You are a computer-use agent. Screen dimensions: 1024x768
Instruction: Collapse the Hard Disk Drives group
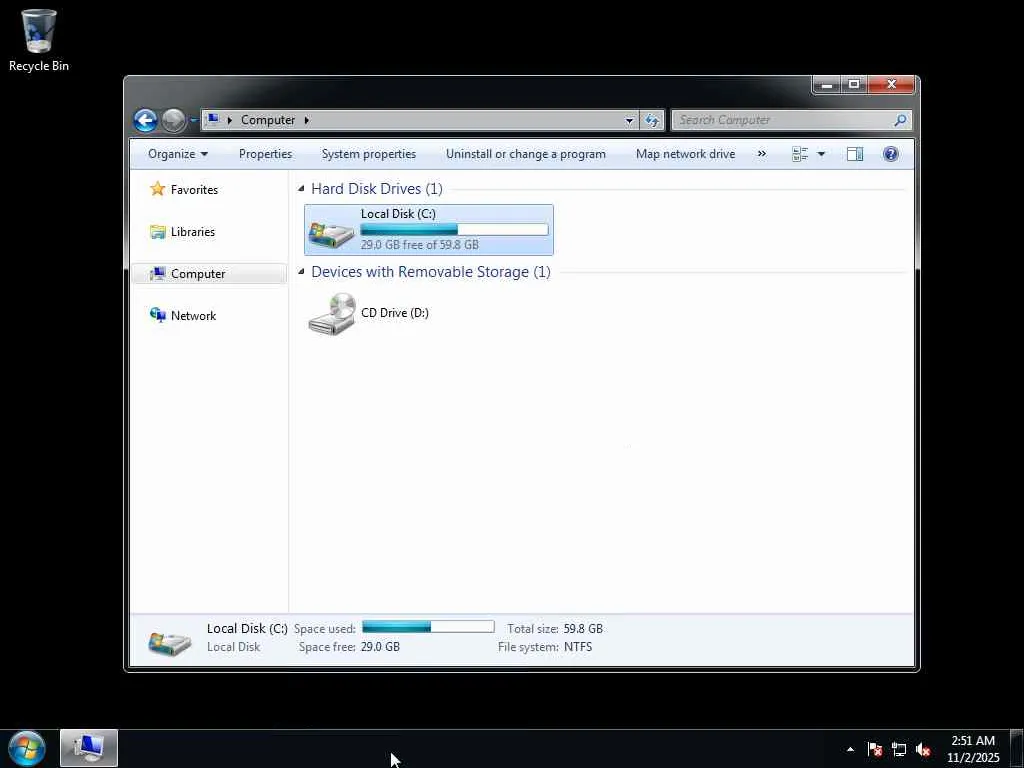[301, 189]
